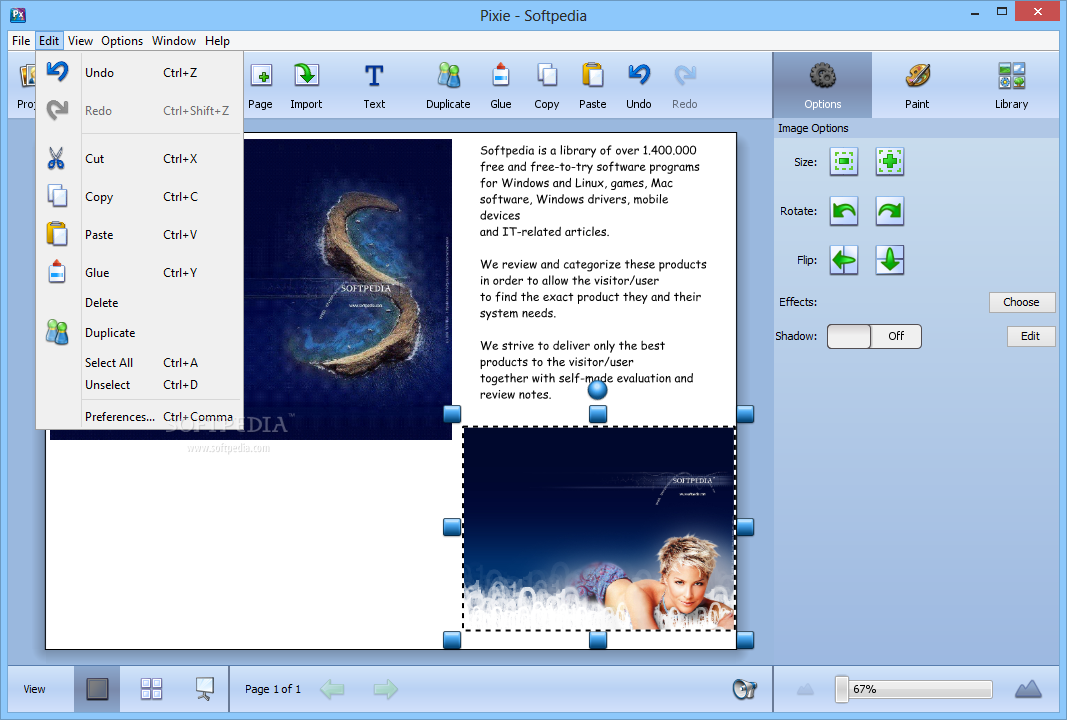Click the Undo toolbar icon

click(638, 76)
